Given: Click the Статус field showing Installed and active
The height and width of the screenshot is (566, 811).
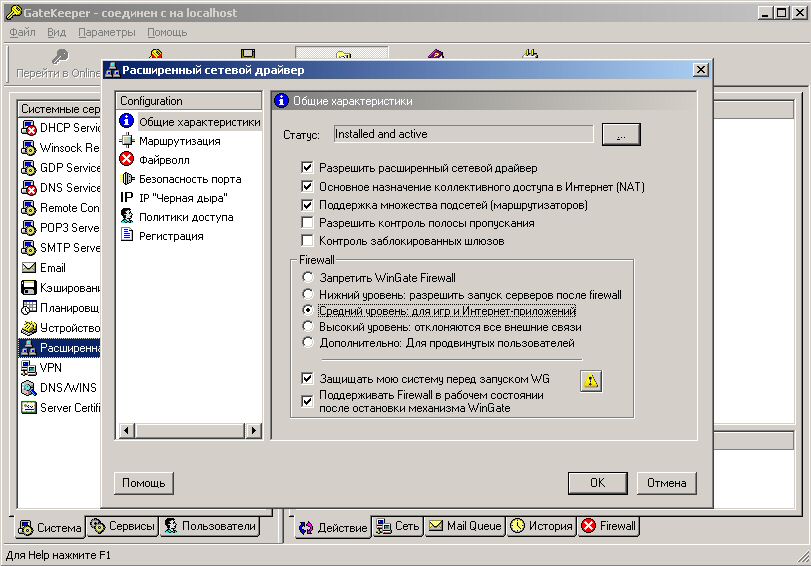Looking at the screenshot, I should coord(463,134).
